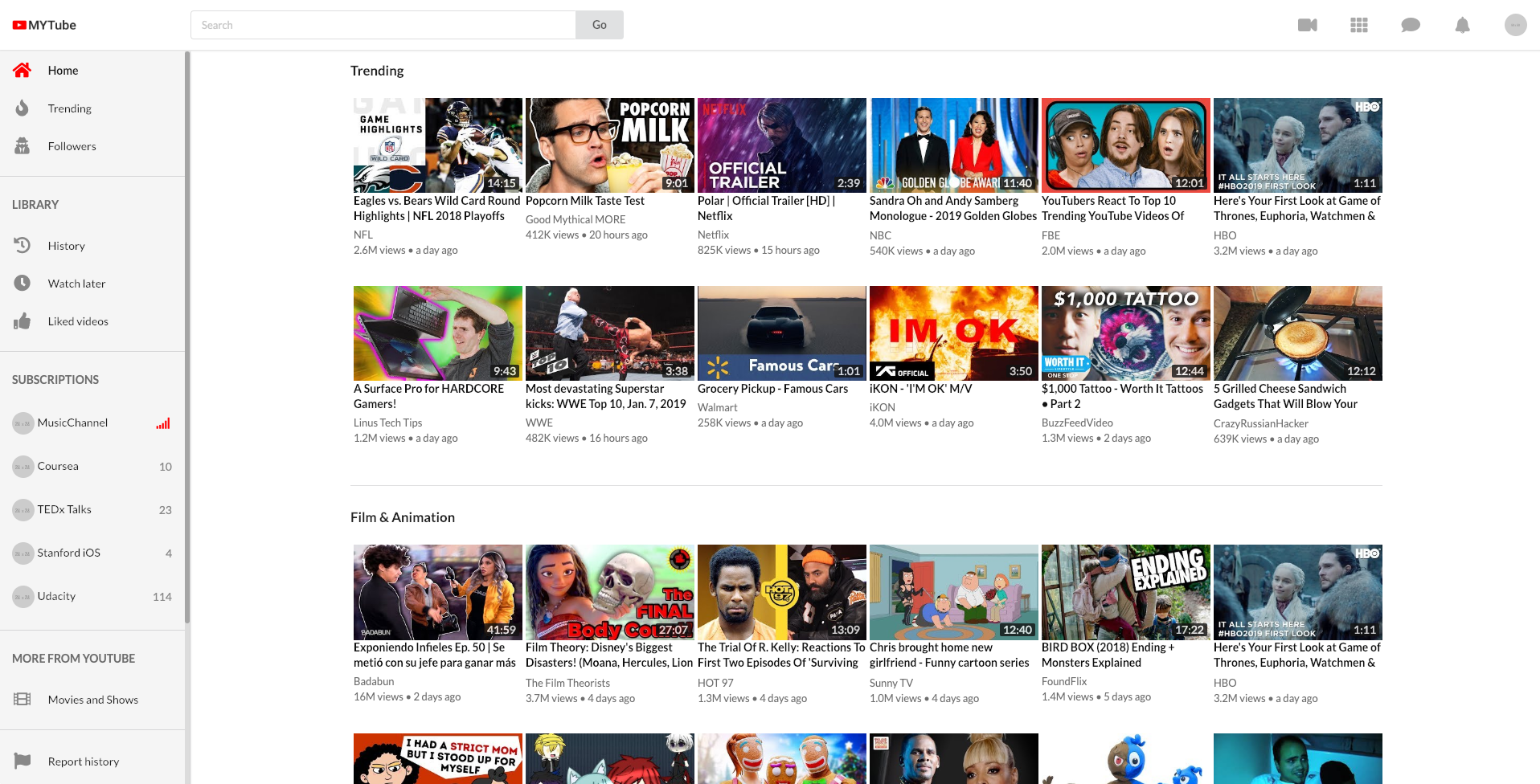Click the sidebar vertical scrollbar
Screen dimensions: 1540x784
coord(187,337)
